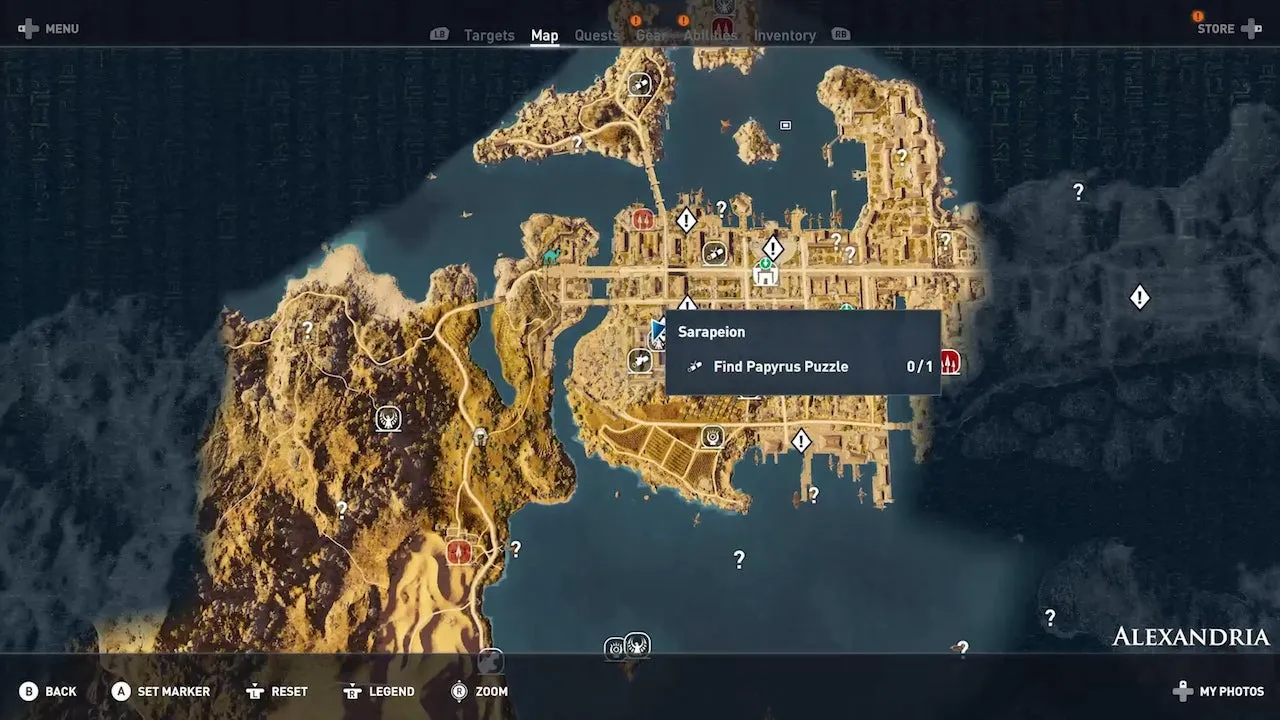Click the papyrus icon inside the Sarapeion tooltip
This screenshot has height=720, width=1280.
(695, 367)
